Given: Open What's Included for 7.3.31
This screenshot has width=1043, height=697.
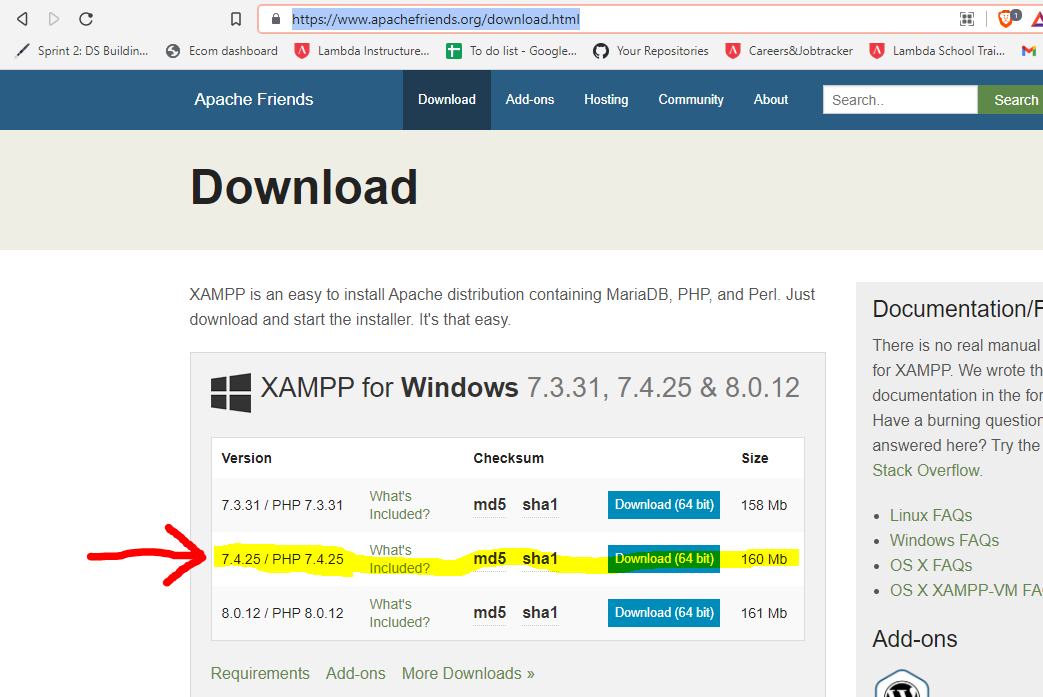Looking at the screenshot, I should (400, 505).
